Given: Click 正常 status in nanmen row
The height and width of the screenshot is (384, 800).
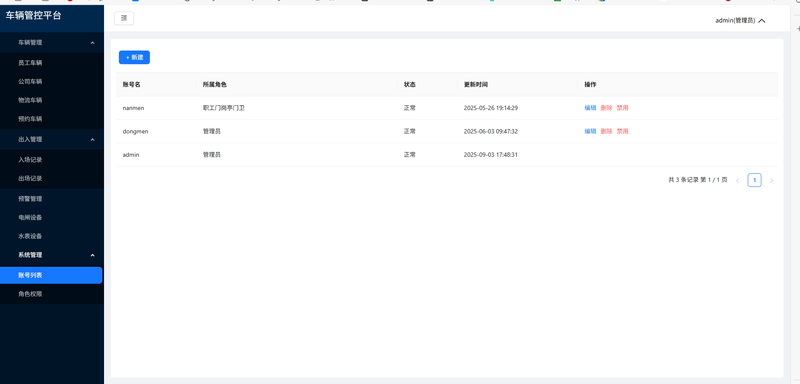Looking at the screenshot, I should pos(410,108).
